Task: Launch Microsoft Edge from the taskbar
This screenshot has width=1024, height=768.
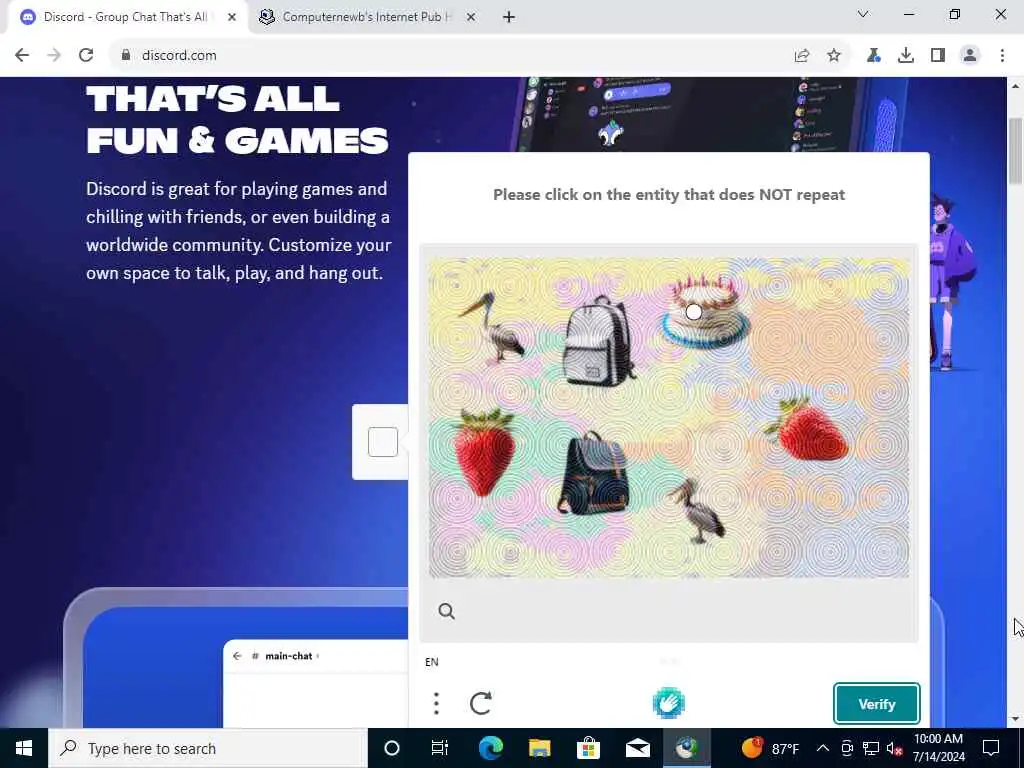Action: tap(490, 748)
